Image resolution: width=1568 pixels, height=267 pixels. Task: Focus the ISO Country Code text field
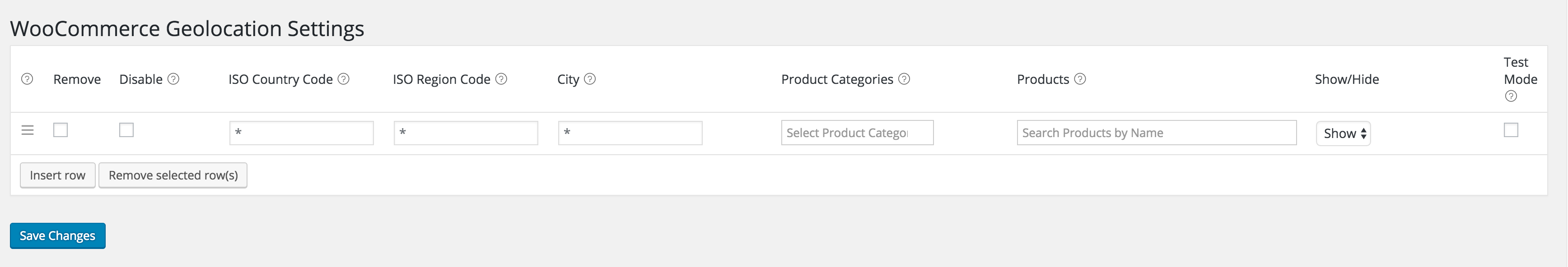301,133
